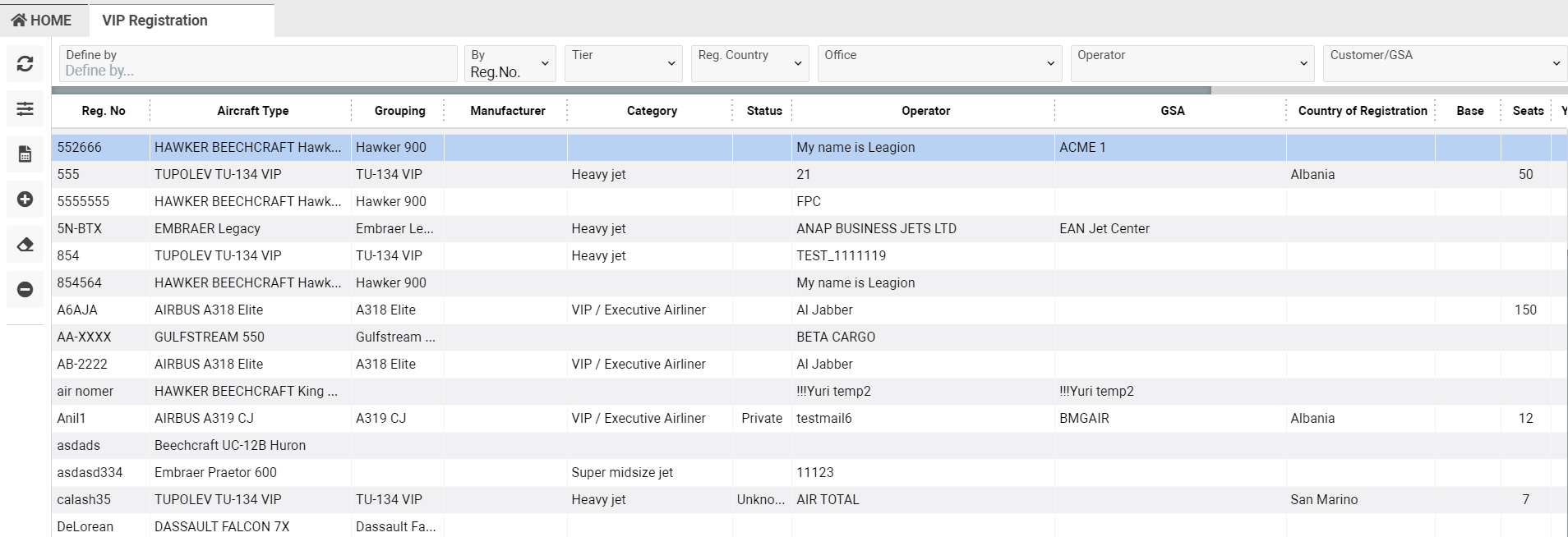Screen dimensions: 1568x537
Task: Sort by the Aircraft Type column header
Action: (252, 111)
